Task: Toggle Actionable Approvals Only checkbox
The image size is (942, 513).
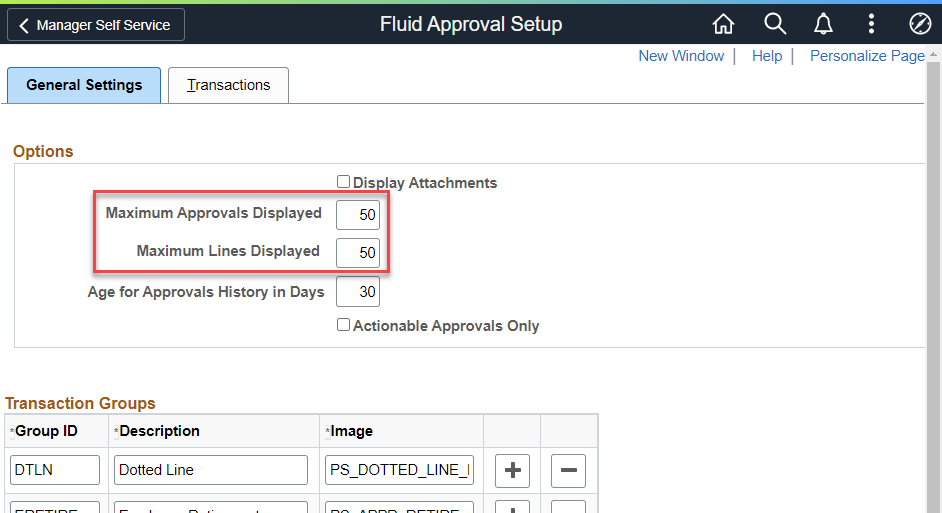Action: pyautogui.click(x=344, y=325)
